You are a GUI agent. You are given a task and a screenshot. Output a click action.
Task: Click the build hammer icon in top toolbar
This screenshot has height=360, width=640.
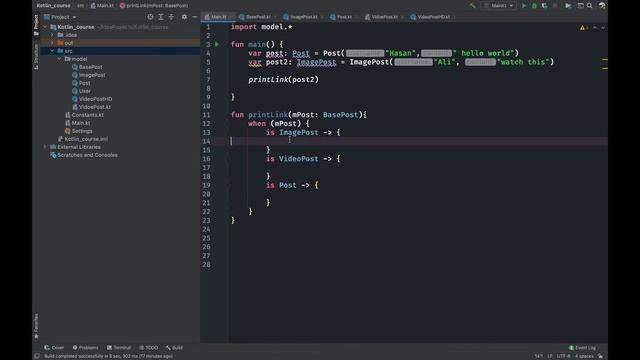click(x=473, y=6)
